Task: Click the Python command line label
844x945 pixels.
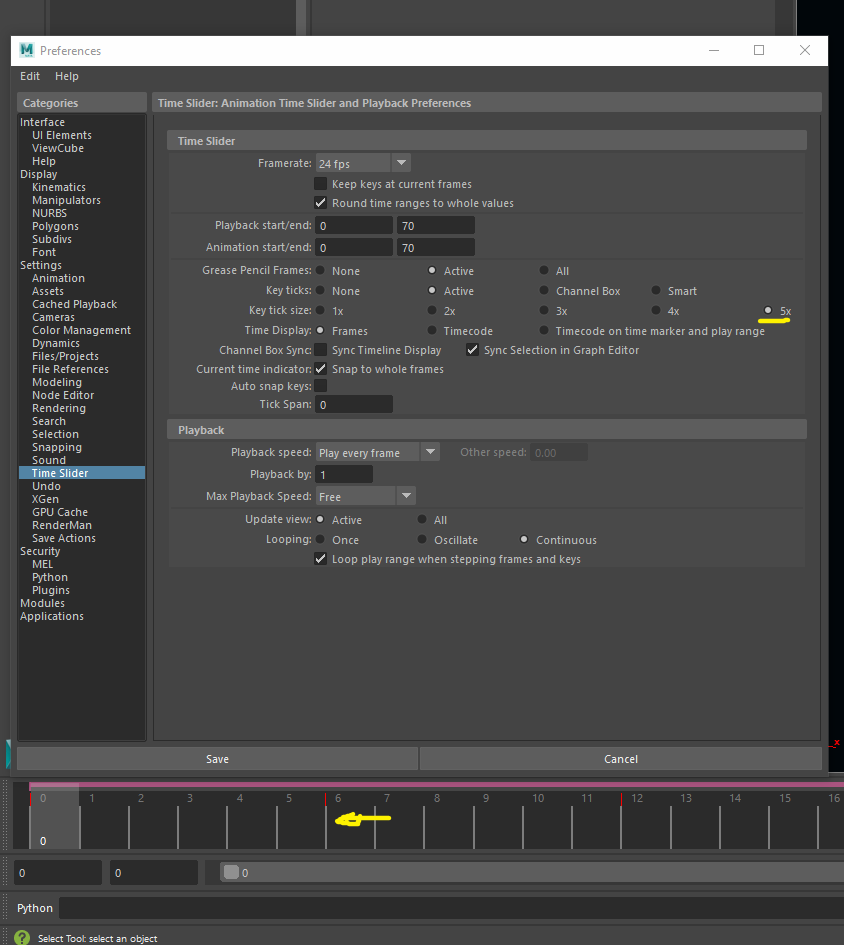Action: pyautogui.click(x=35, y=908)
